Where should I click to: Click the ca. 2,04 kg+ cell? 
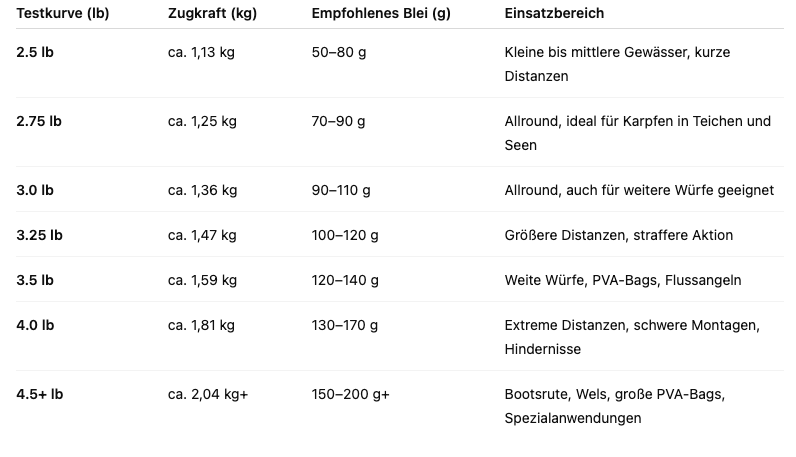(x=208, y=395)
